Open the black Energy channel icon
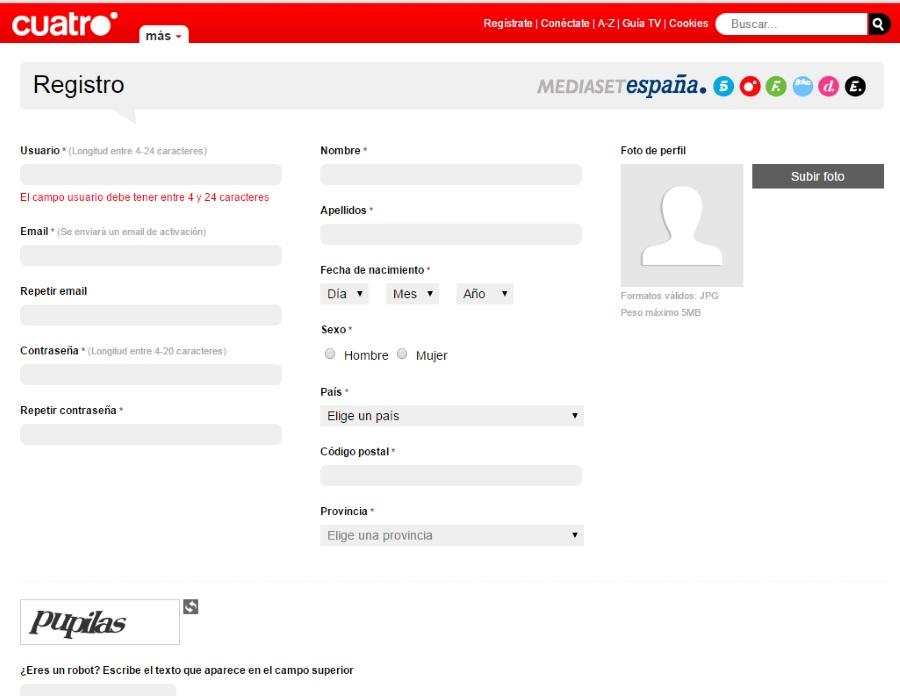 pyautogui.click(x=855, y=87)
